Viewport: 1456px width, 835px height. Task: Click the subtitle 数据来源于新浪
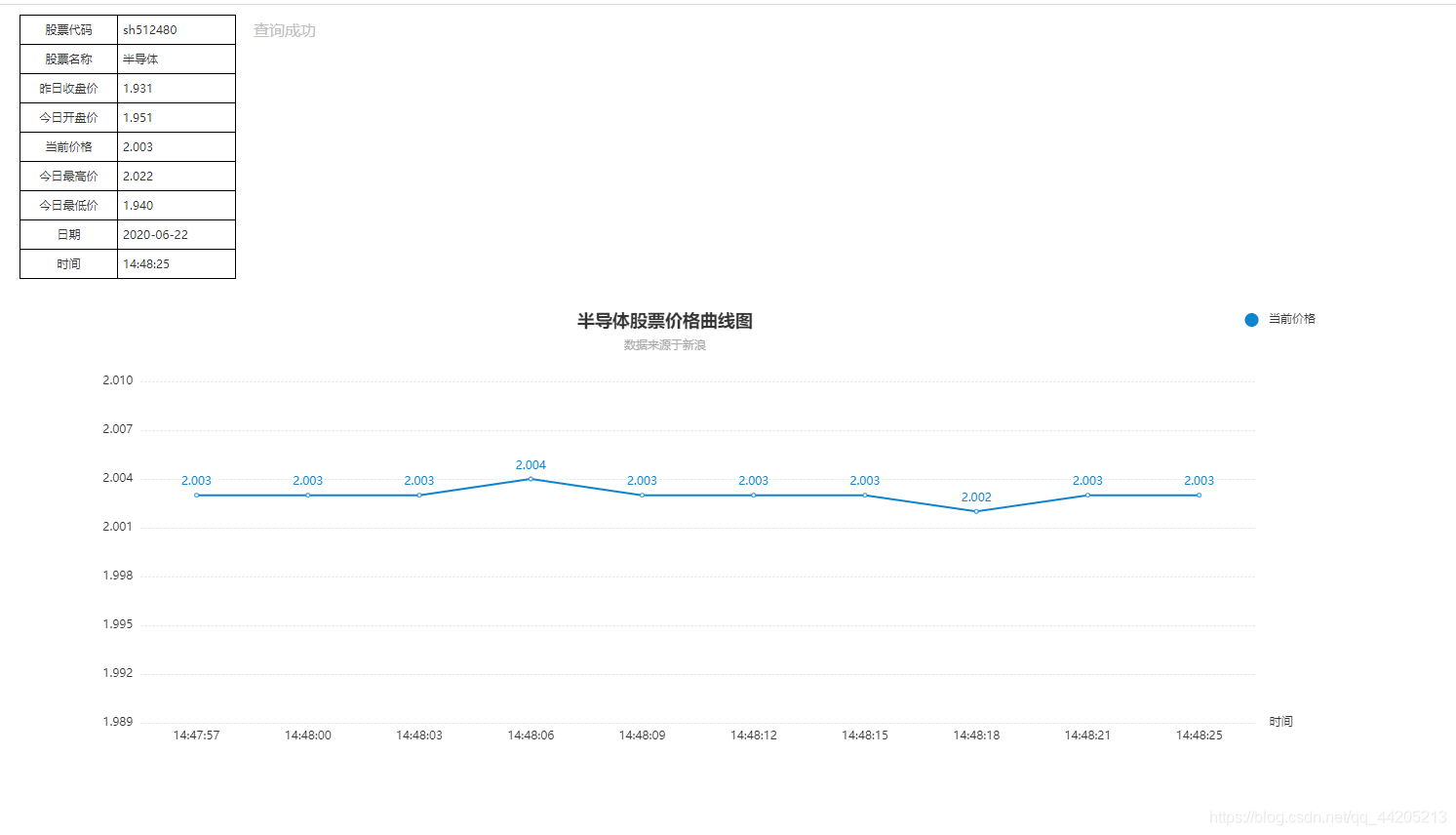click(665, 345)
